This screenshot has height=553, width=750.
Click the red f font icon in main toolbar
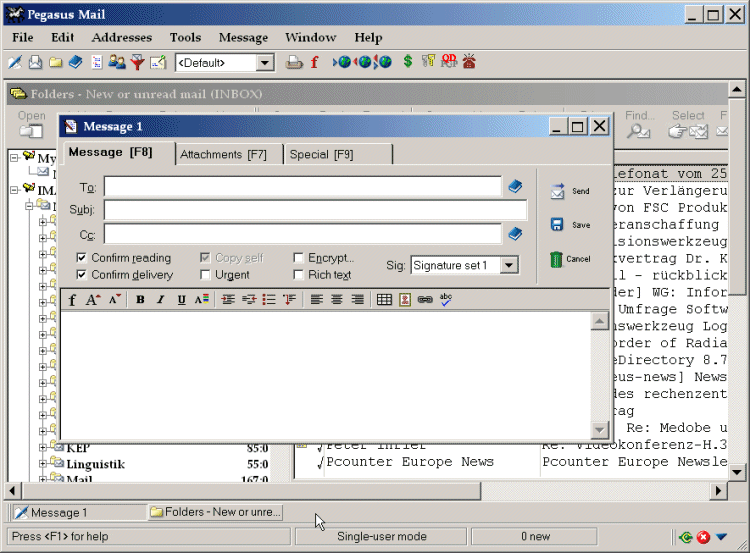click(314, 62)
